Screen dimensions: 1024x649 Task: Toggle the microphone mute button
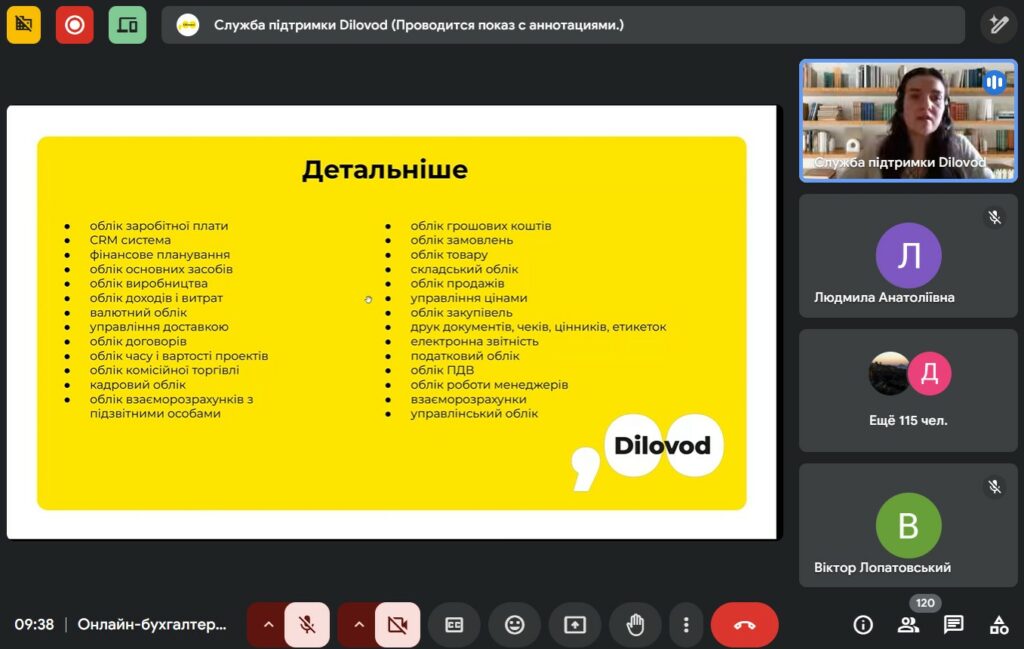[307, 625]
